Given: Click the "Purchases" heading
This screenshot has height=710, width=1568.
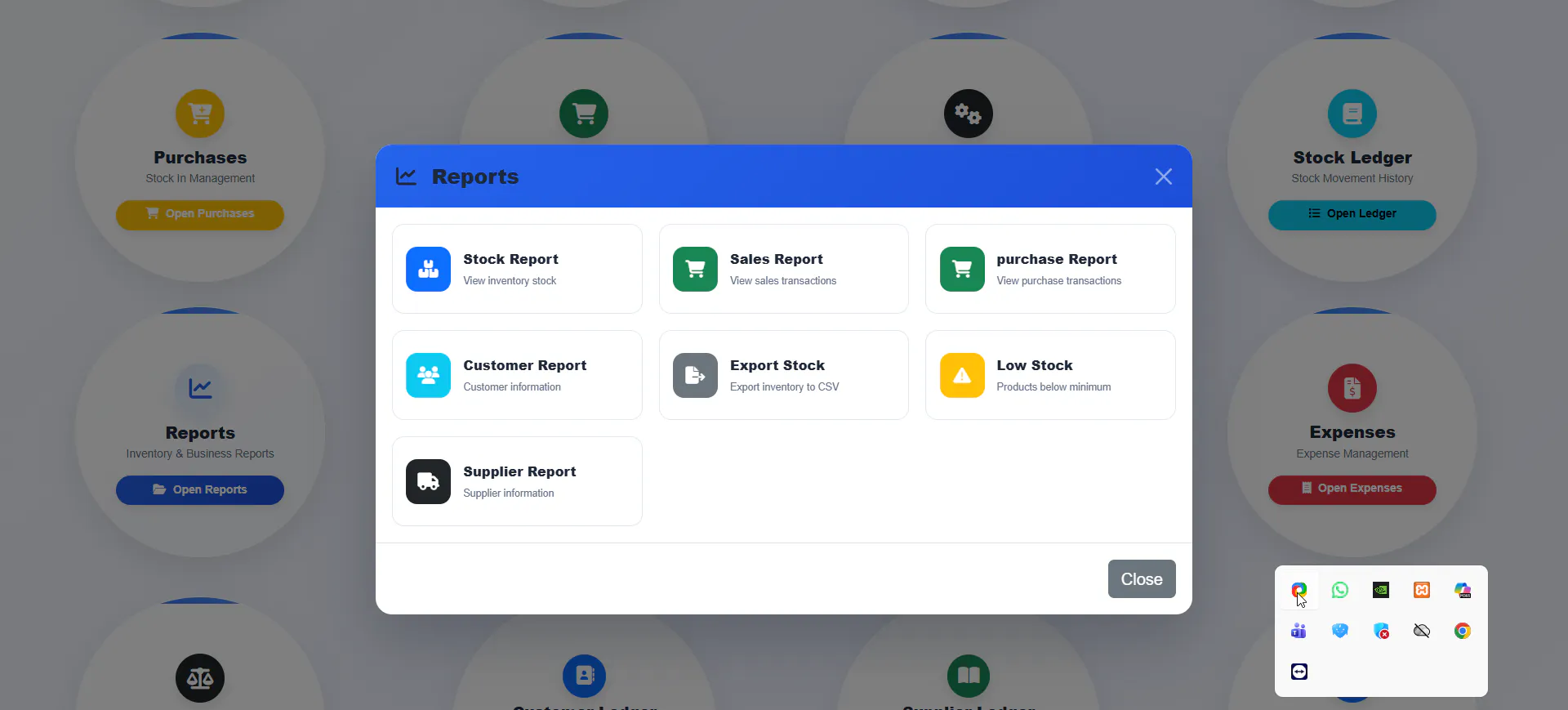Looking at the screenshot, I should click(200, 158).
